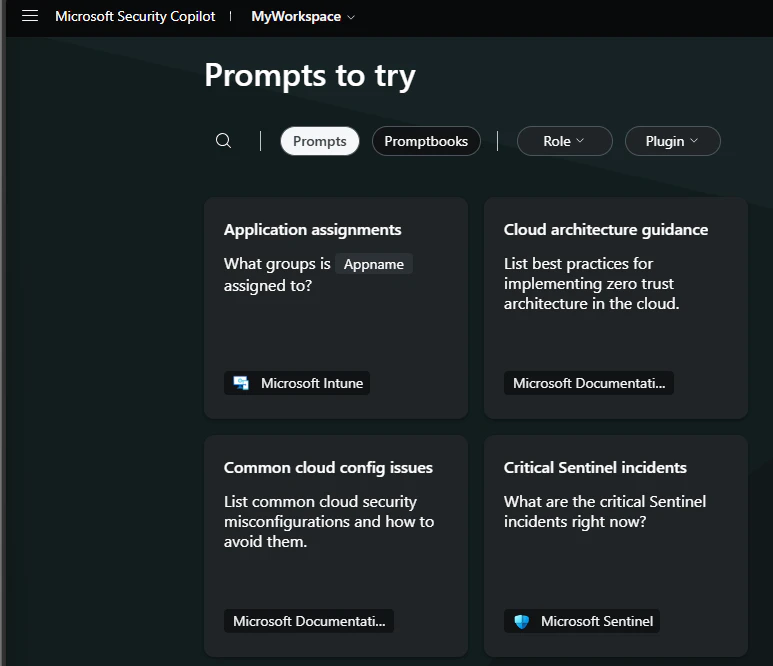Click the Microsoft Security Copilot title
The width and height of the screenshot is (773, 666).
pyautogui.click(x=135, y=16)
